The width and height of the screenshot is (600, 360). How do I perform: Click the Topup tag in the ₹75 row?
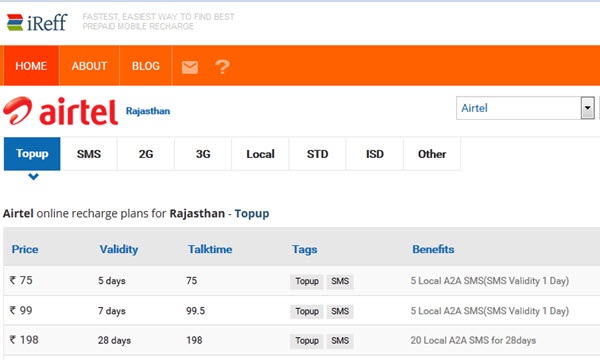pyautogui.click(x=307, y=281)
